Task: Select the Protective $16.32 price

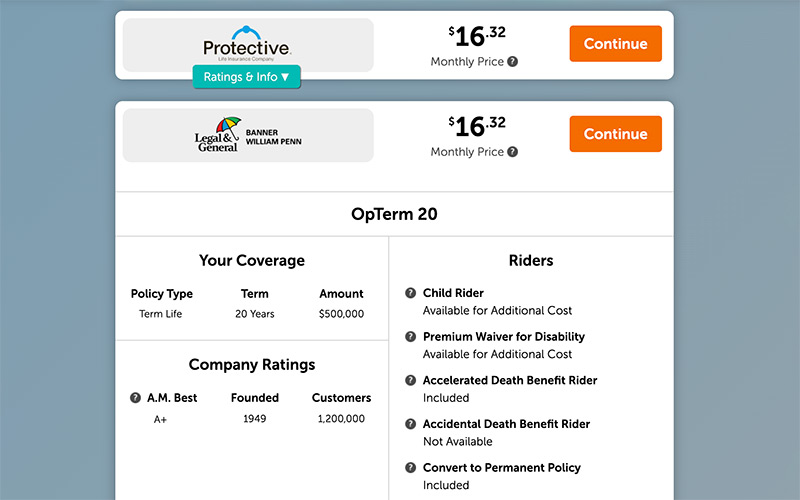Action: coord(477,37)
